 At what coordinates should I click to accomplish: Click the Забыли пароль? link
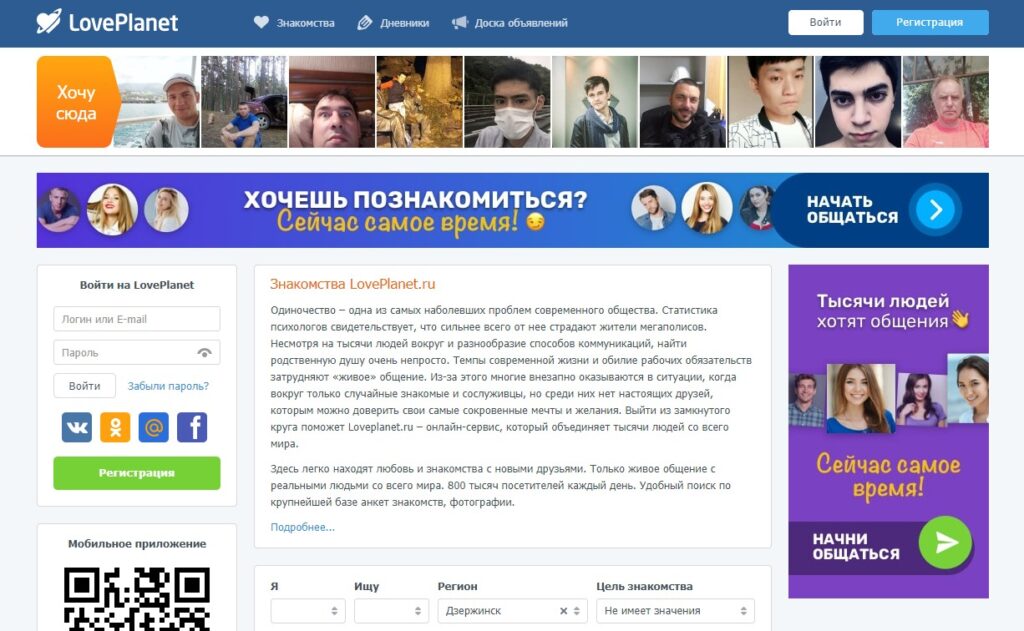[x=168, y=386]
